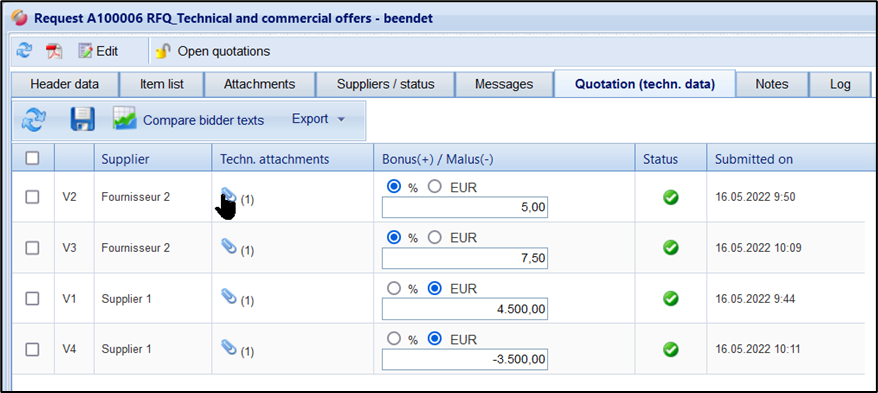Image resolution: width=878 pixels, height=393 pixels.
Task: Click the blue floppy disk save icon
Action: (82, 120)
